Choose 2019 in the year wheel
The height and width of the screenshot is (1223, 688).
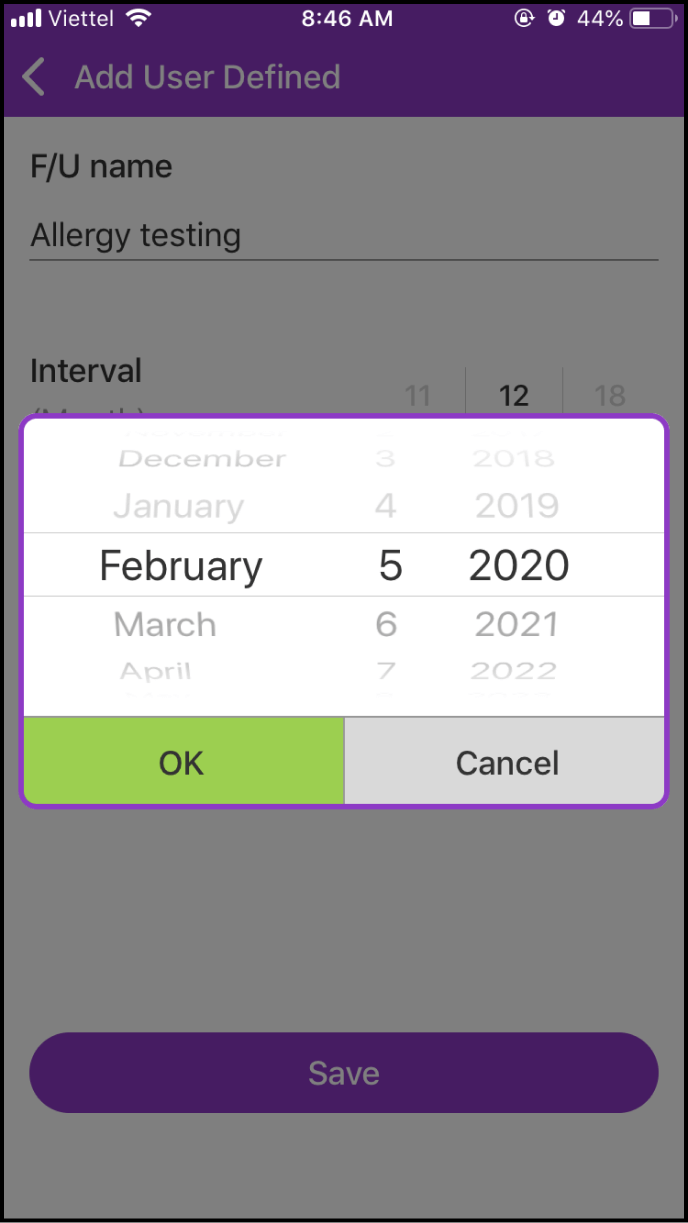[516, 506]
